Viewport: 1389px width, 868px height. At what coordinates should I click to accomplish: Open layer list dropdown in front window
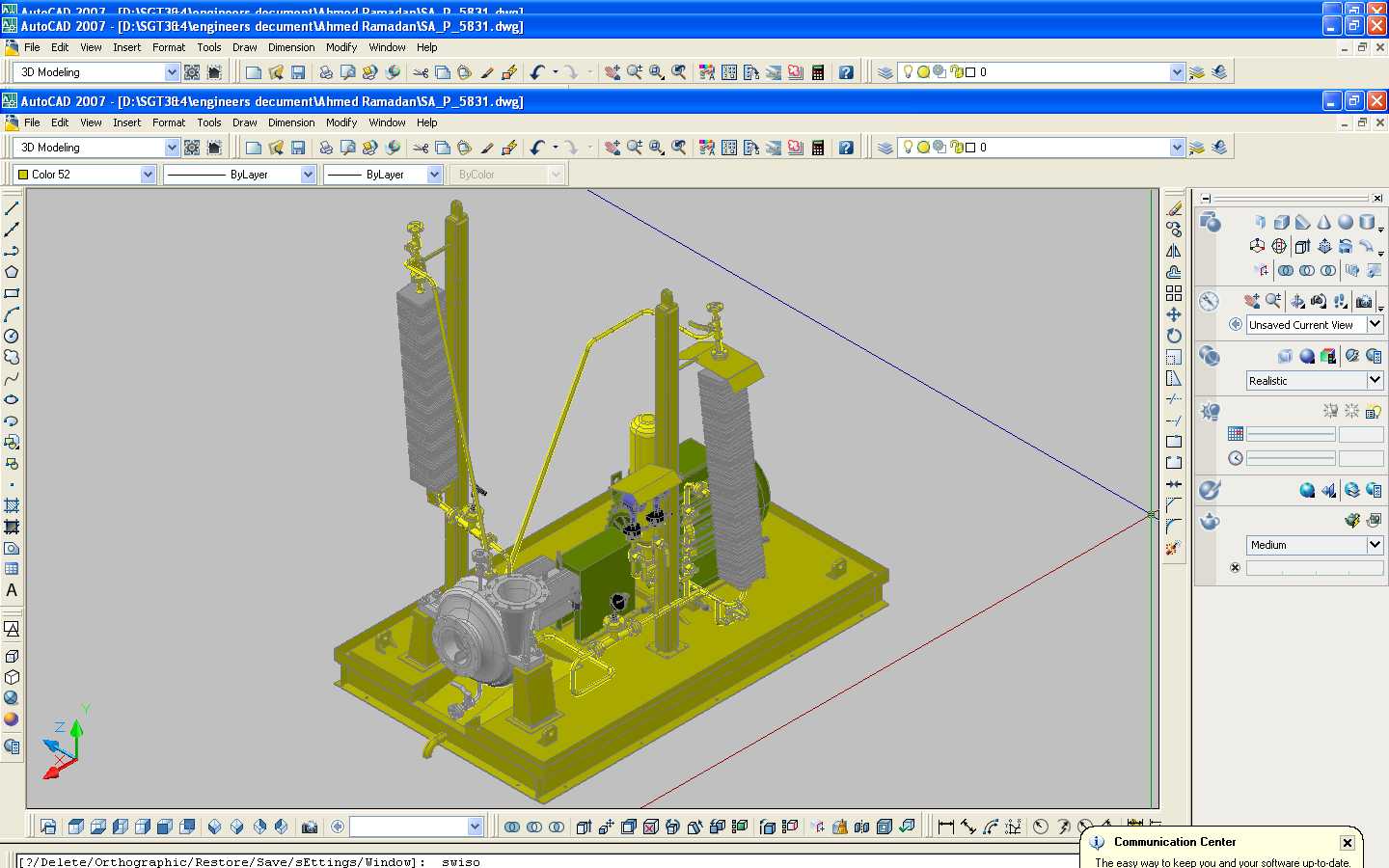pyautogui.click(x=1177, y=148)
